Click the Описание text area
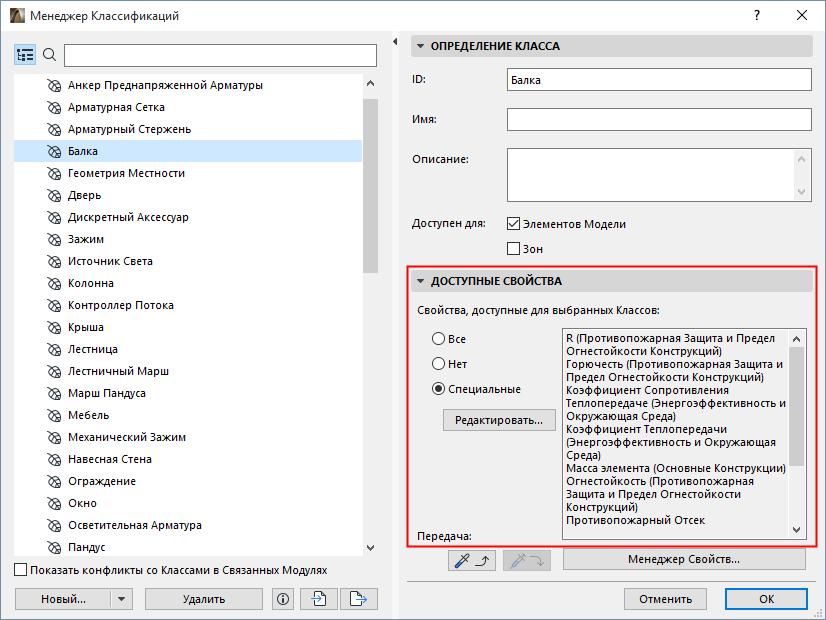This screenshot has height=620, width=826. tap(651, 175)
